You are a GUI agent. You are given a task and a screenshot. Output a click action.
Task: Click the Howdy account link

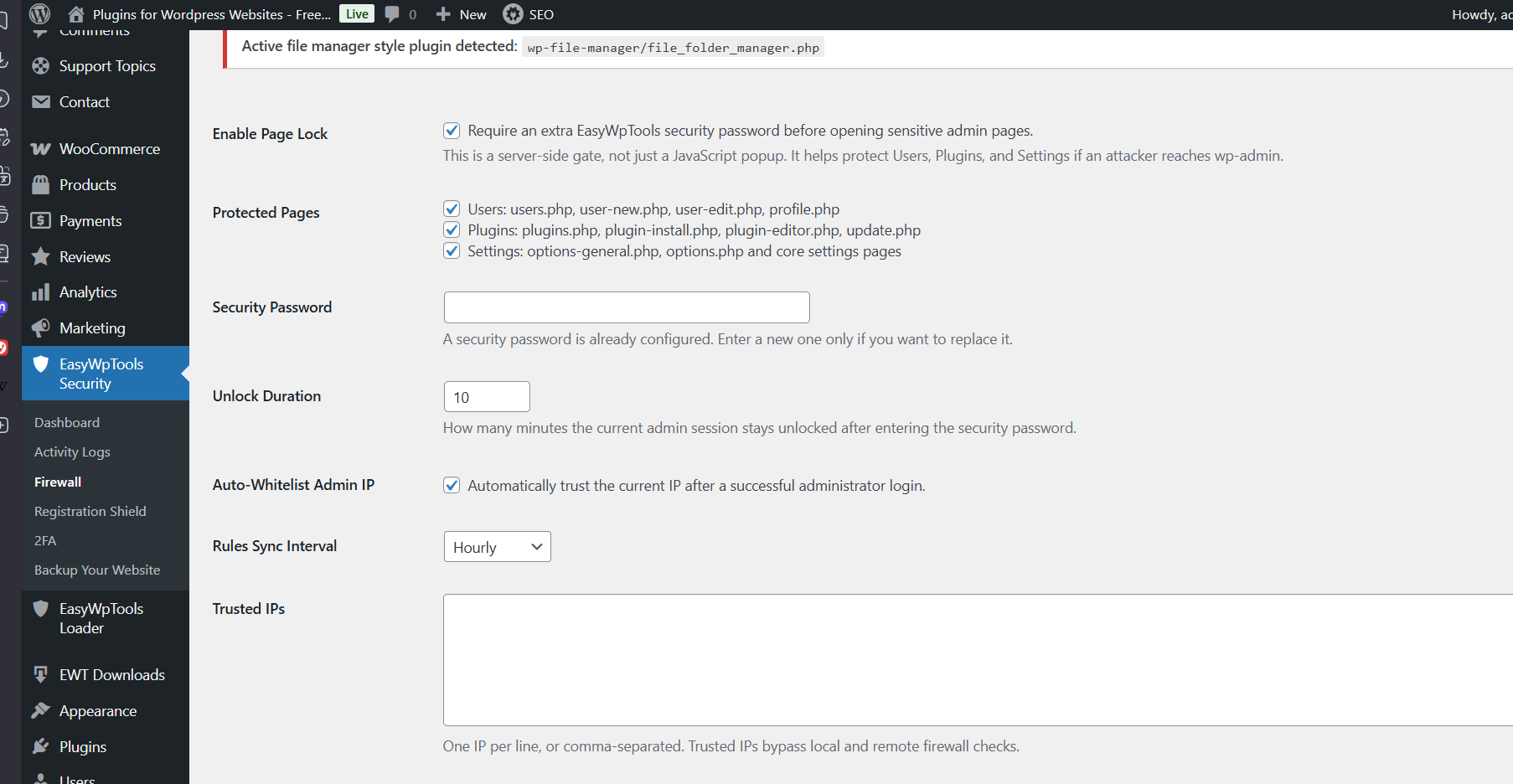coord(1482,14)
